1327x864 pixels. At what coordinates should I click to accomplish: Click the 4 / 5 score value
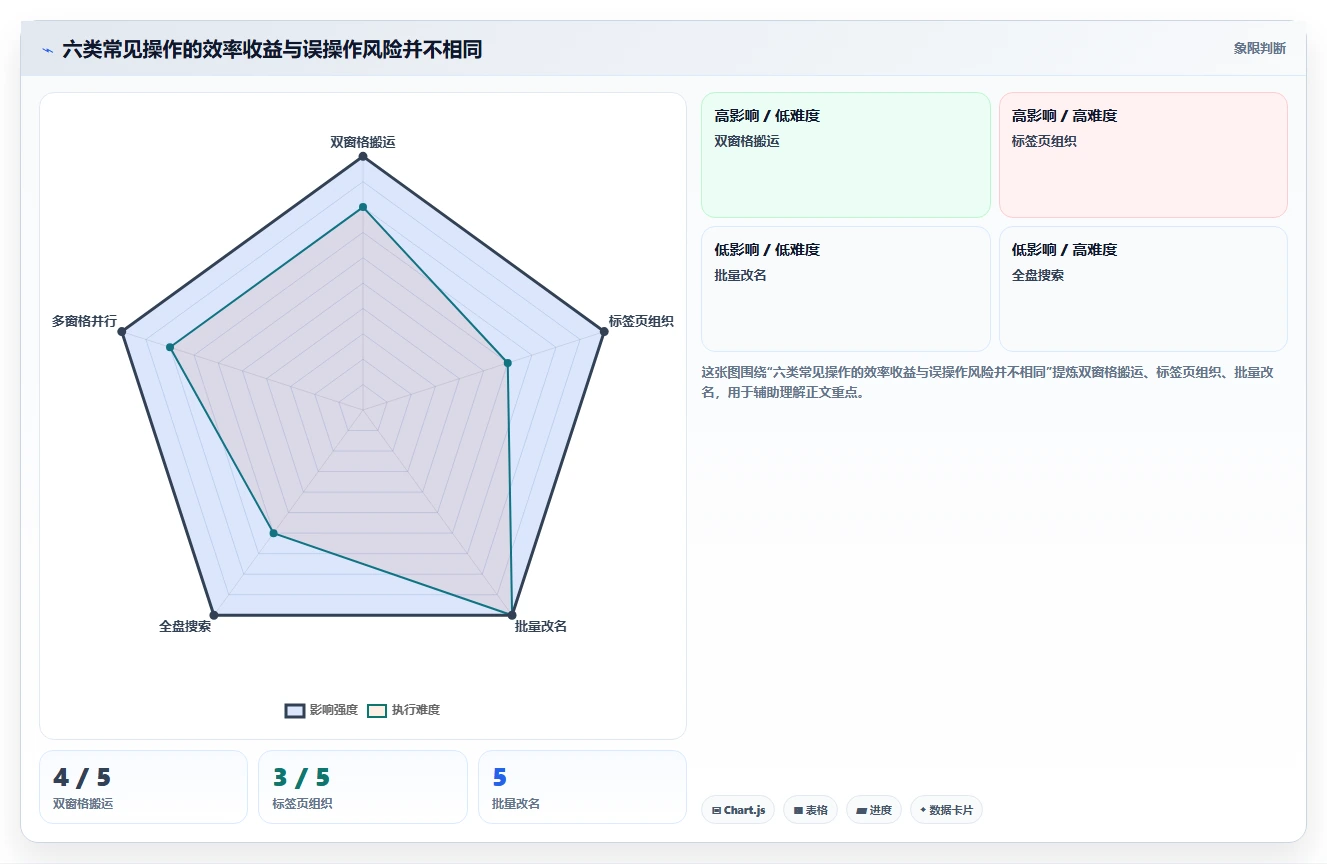(x=82, y=777)
